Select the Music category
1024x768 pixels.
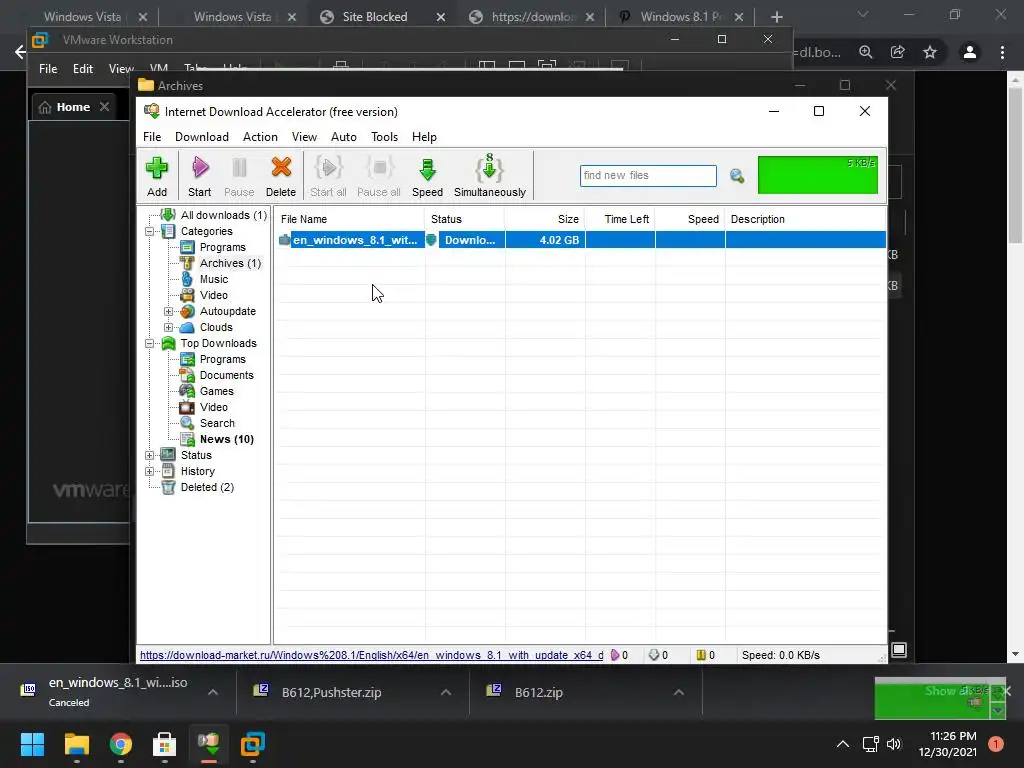pos(214,279)
